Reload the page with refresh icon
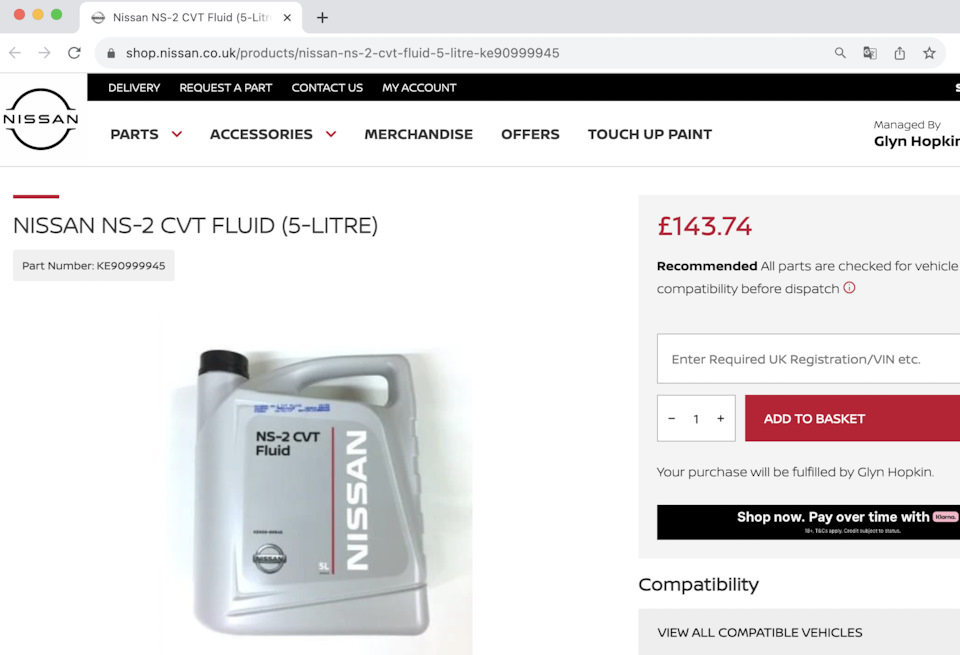 (74, 53)
